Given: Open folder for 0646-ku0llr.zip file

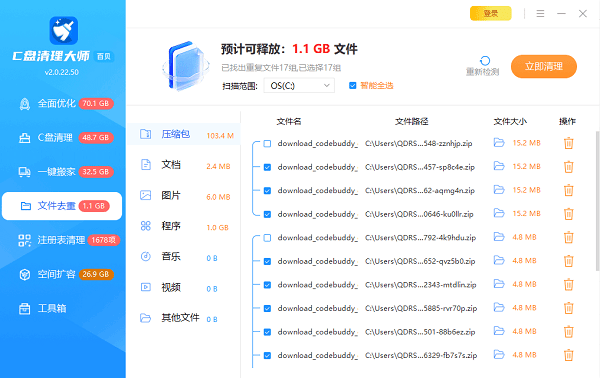Looking at the screenshot, I should coord(499,213).
